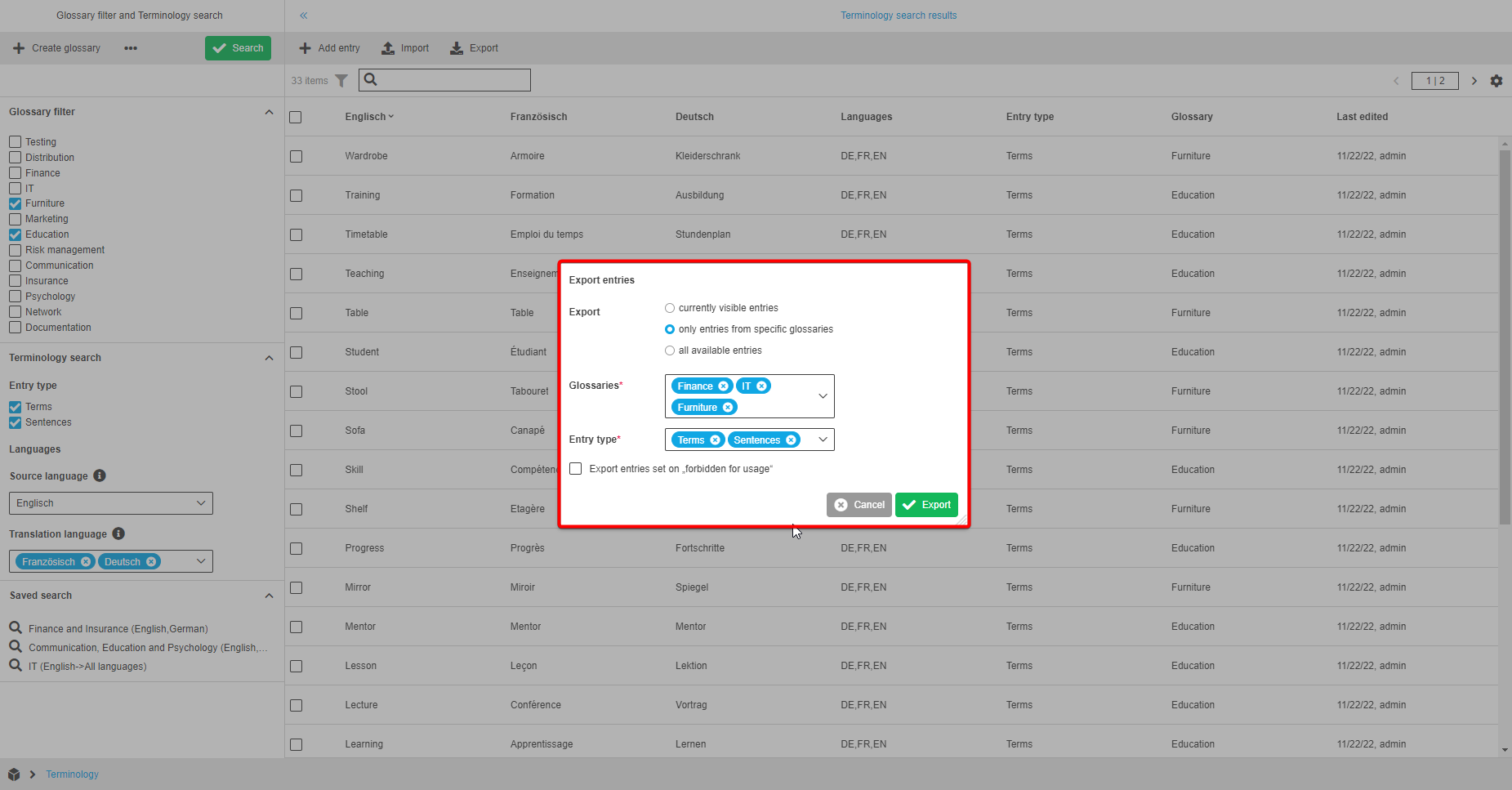1512x790 pixels.
Task: Sort by the Glossary column header
Action: click(x=1192, y=117)
